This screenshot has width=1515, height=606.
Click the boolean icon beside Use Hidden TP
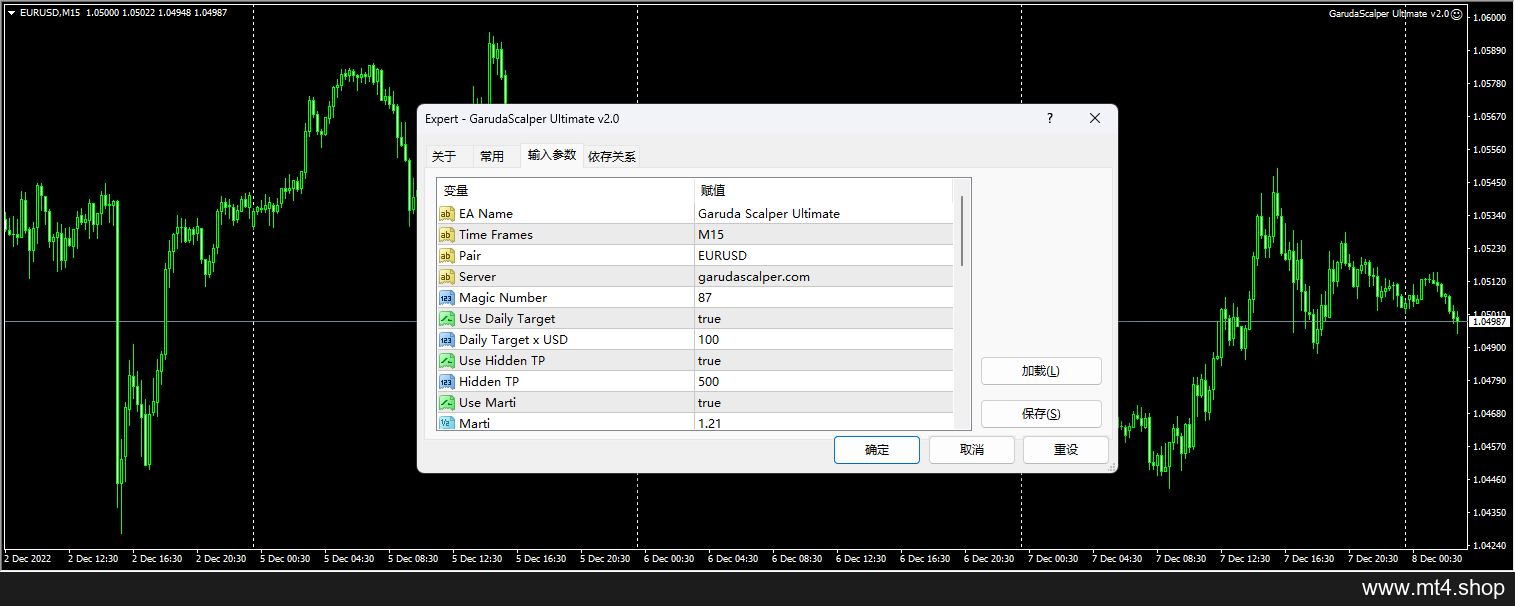click(447, 361)
